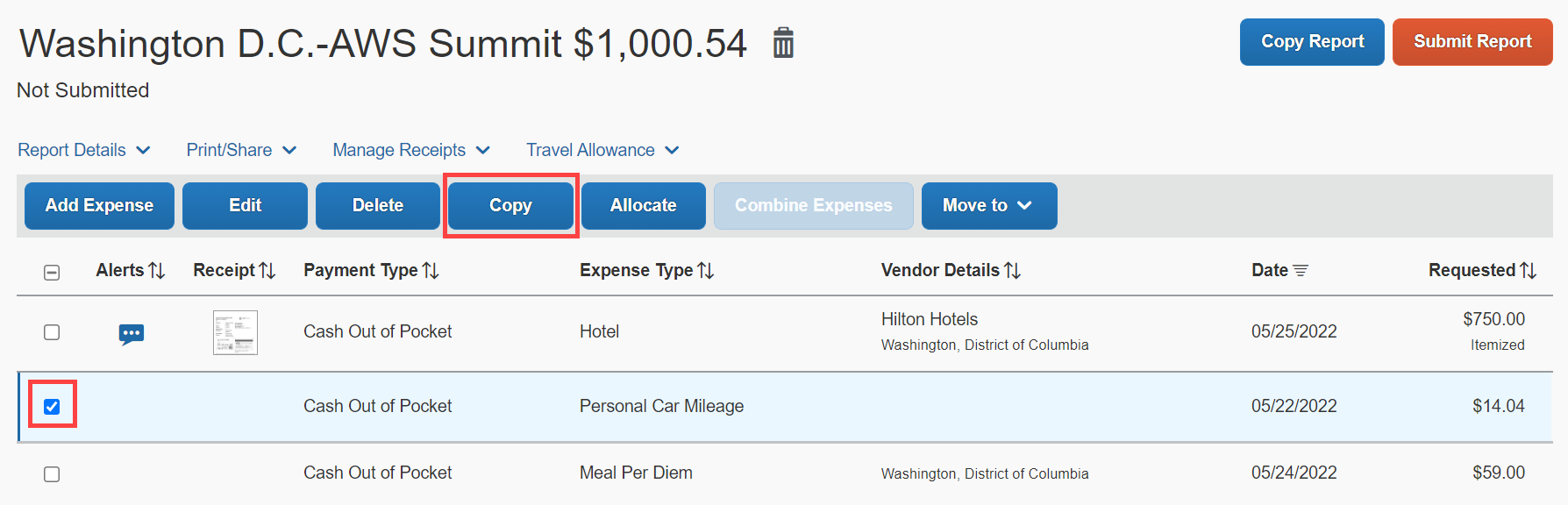Open the Manage Receipts menu
Viewport: 1568px width, 505px height.
click(x=410, y=150)
